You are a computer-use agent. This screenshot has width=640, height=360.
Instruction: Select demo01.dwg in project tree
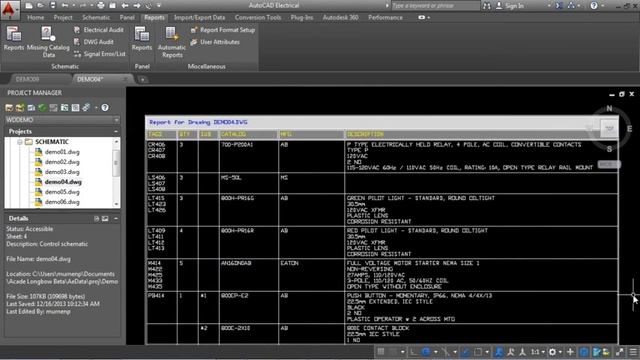click(x=62, y=152)
